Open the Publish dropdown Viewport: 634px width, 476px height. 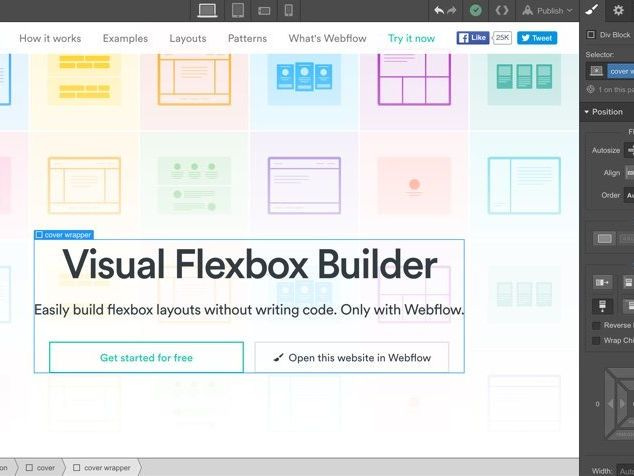point(547,11)
